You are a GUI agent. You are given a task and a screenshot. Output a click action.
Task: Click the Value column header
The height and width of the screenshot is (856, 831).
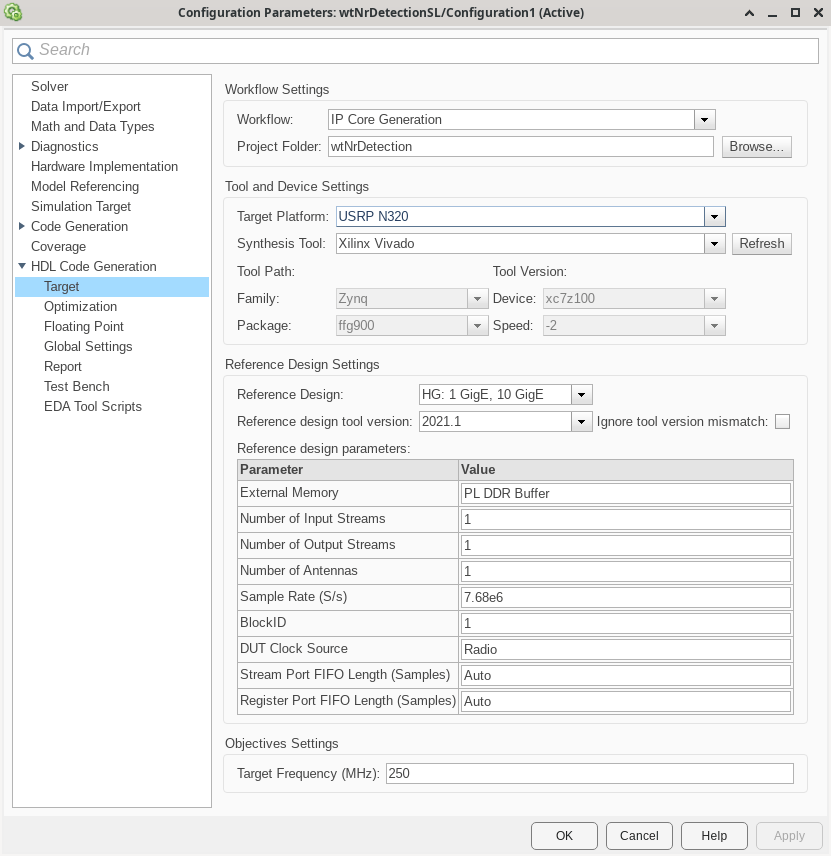click(626, 470)
